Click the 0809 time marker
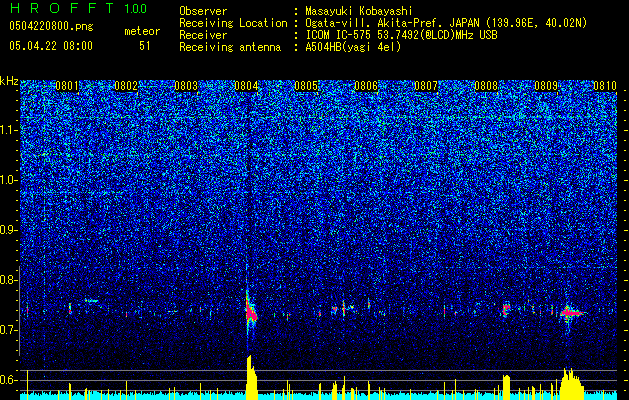 point(546,86)
